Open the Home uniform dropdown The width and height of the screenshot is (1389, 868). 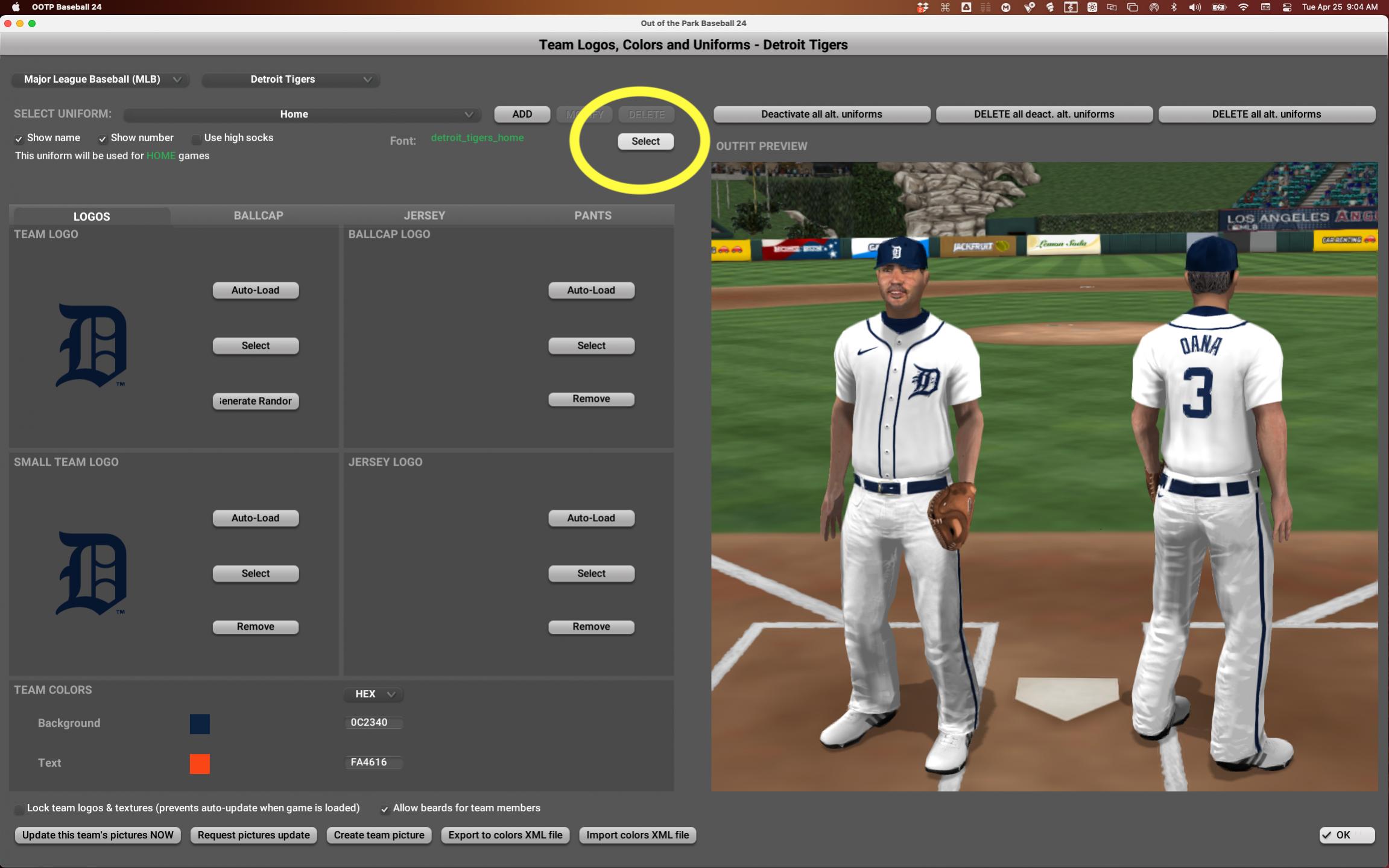[300, 114]
